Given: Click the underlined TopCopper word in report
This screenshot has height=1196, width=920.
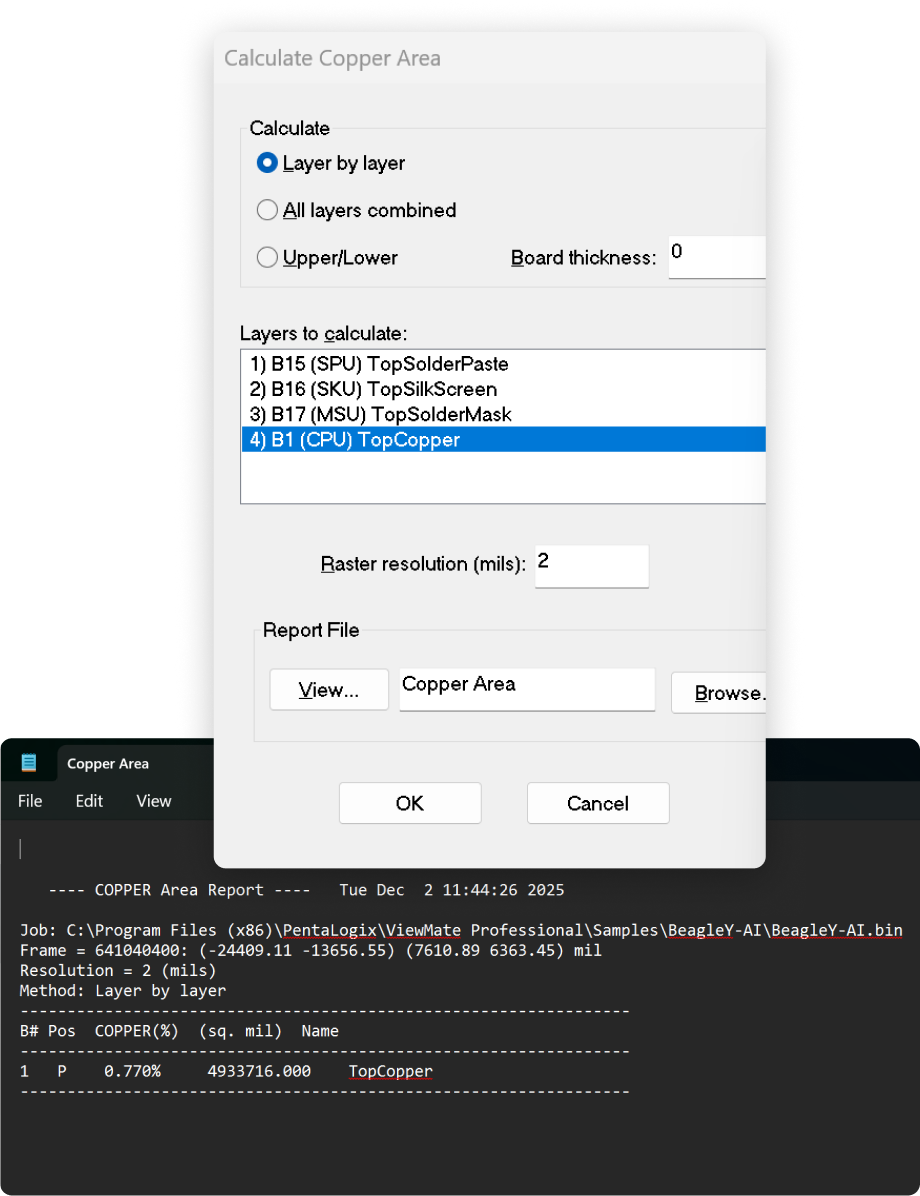Looking at the screenshot, I should [x=390, y=1071].
